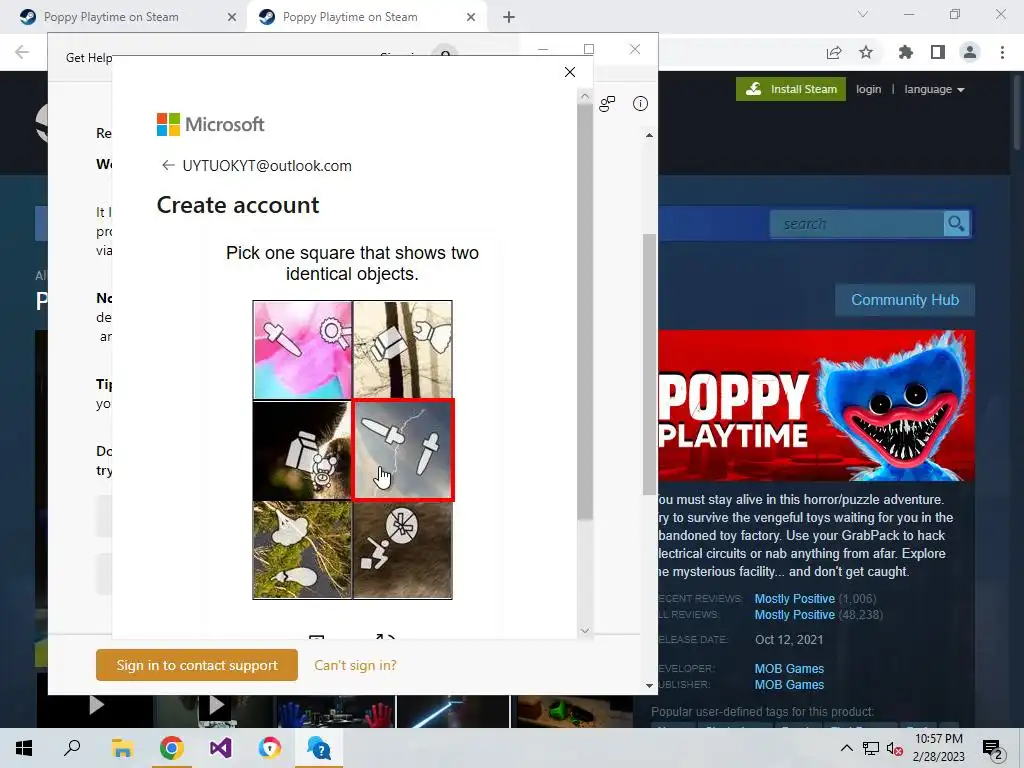Open a new Chrome tab
Viewport: 1024px width, 768px height.
coord(509,17)
